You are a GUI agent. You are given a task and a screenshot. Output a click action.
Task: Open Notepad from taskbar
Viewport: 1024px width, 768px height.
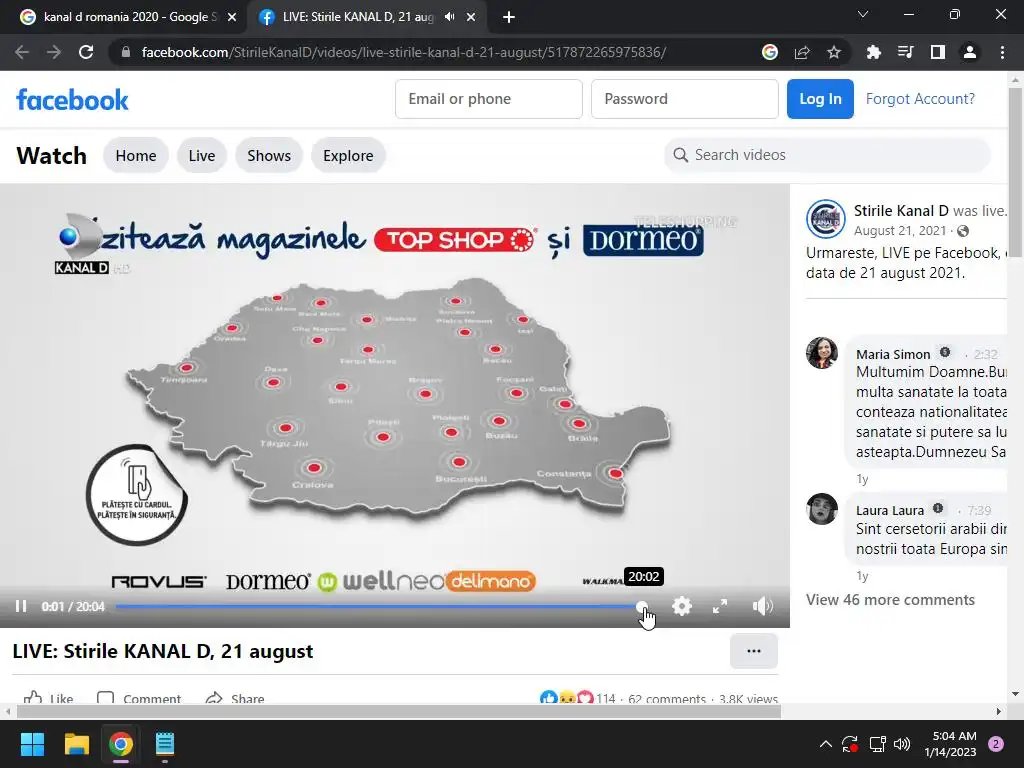(x=165, y=744)
